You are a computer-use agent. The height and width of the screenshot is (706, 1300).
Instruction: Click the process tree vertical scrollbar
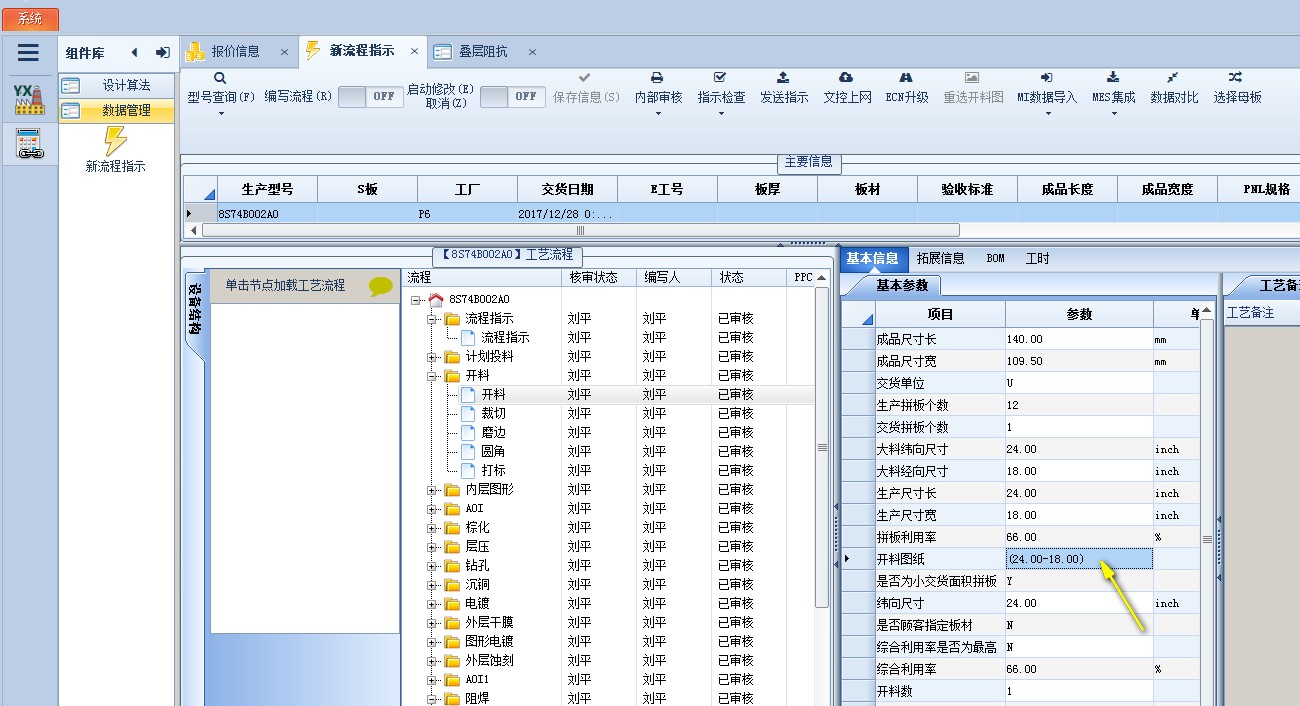823,447
